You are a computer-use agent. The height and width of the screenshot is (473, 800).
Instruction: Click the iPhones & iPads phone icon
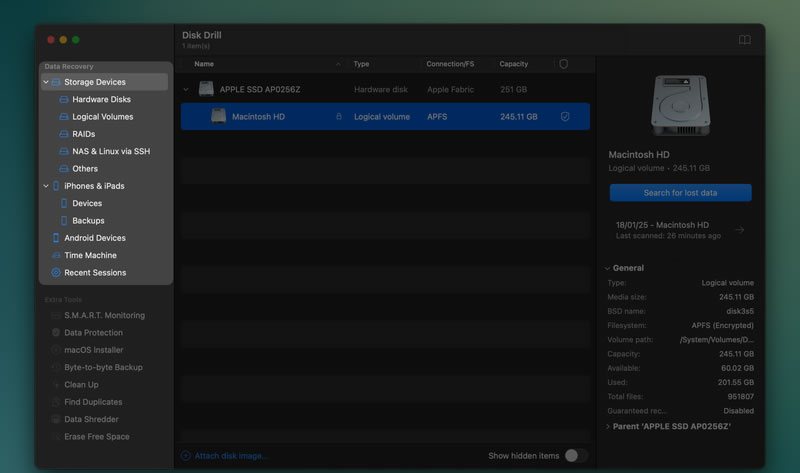pos(56,186)
